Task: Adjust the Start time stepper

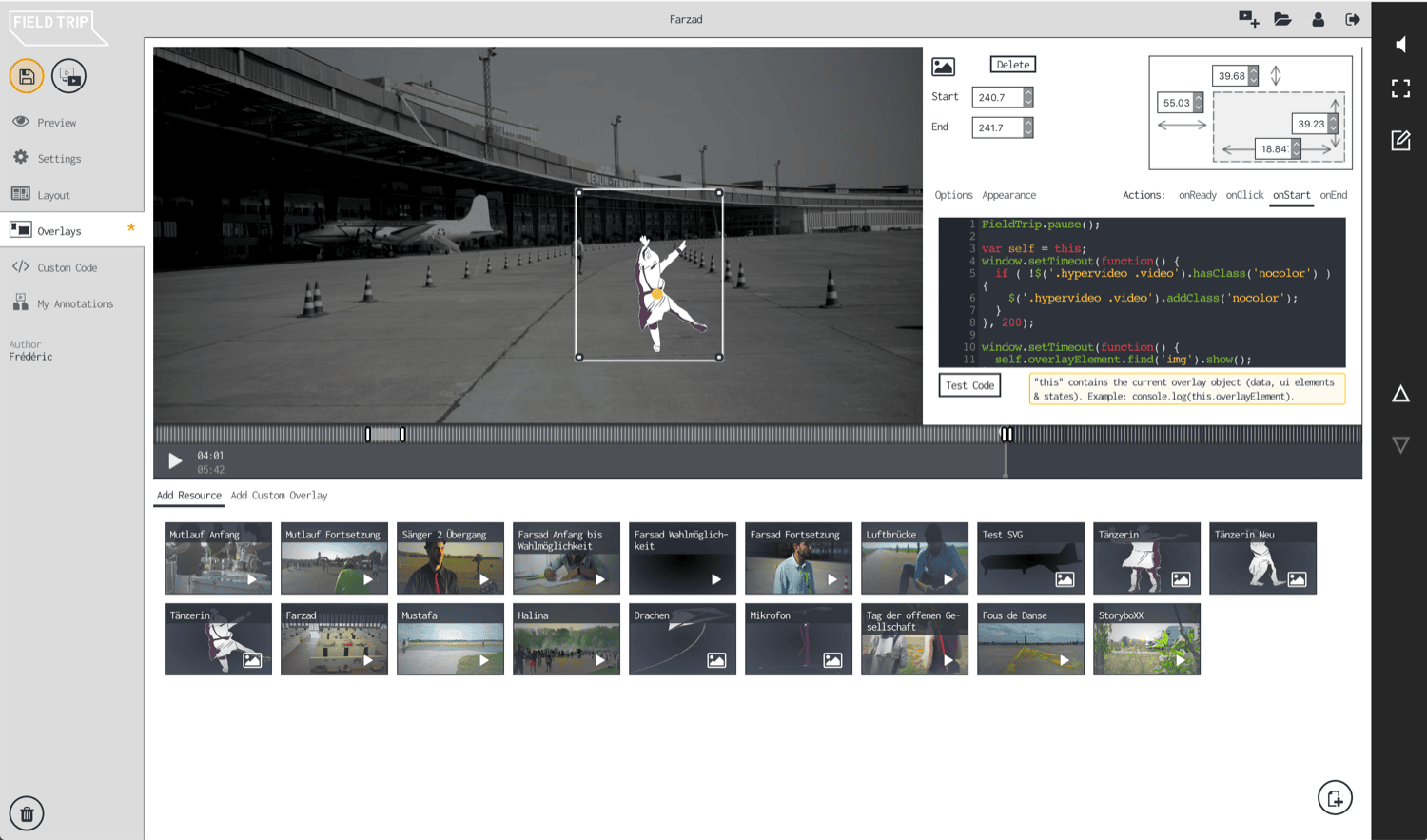Action: click(x=1027, y=97)
